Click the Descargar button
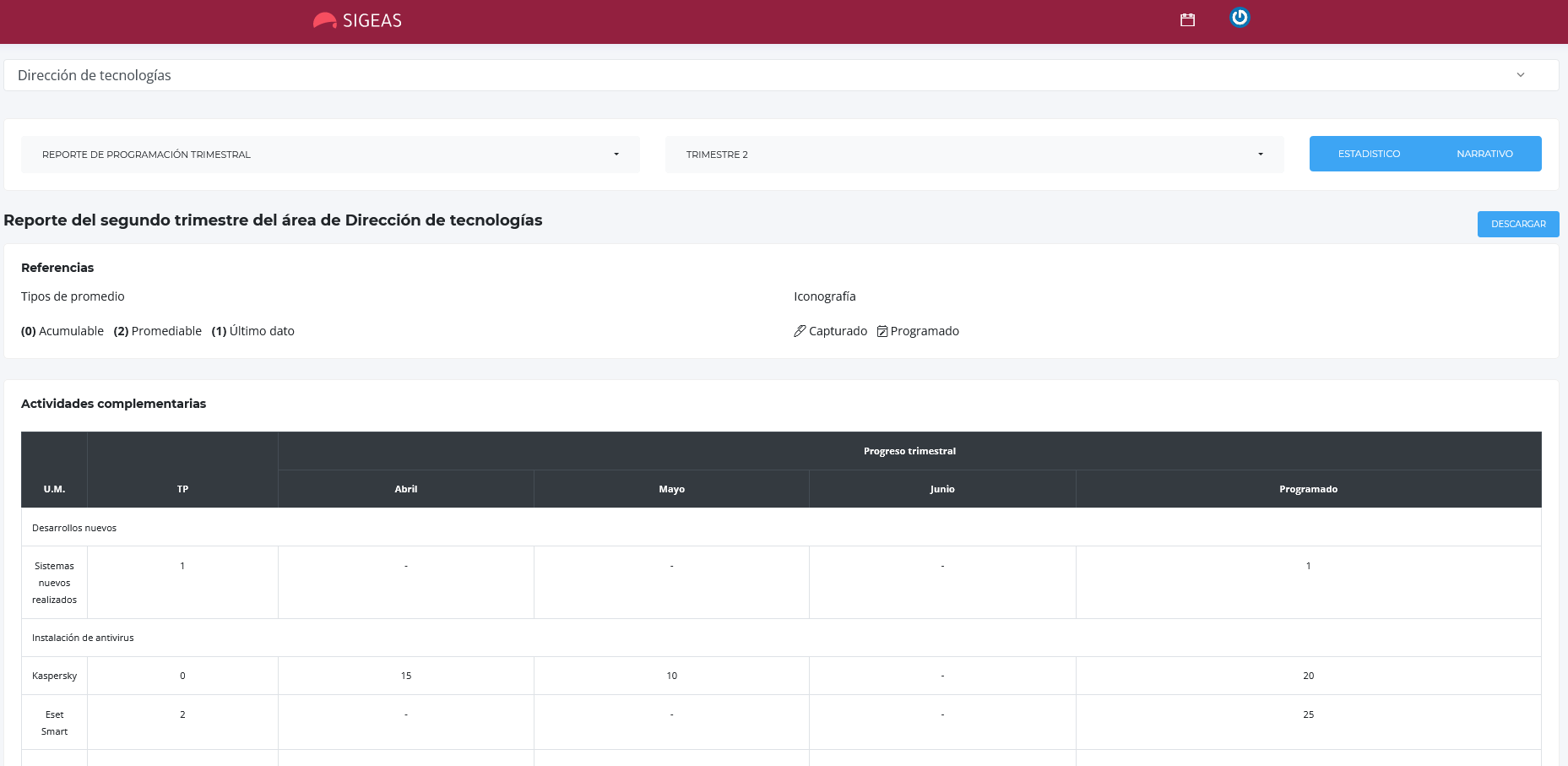This screenshot has height=766, width=1568. [1518, 224]
